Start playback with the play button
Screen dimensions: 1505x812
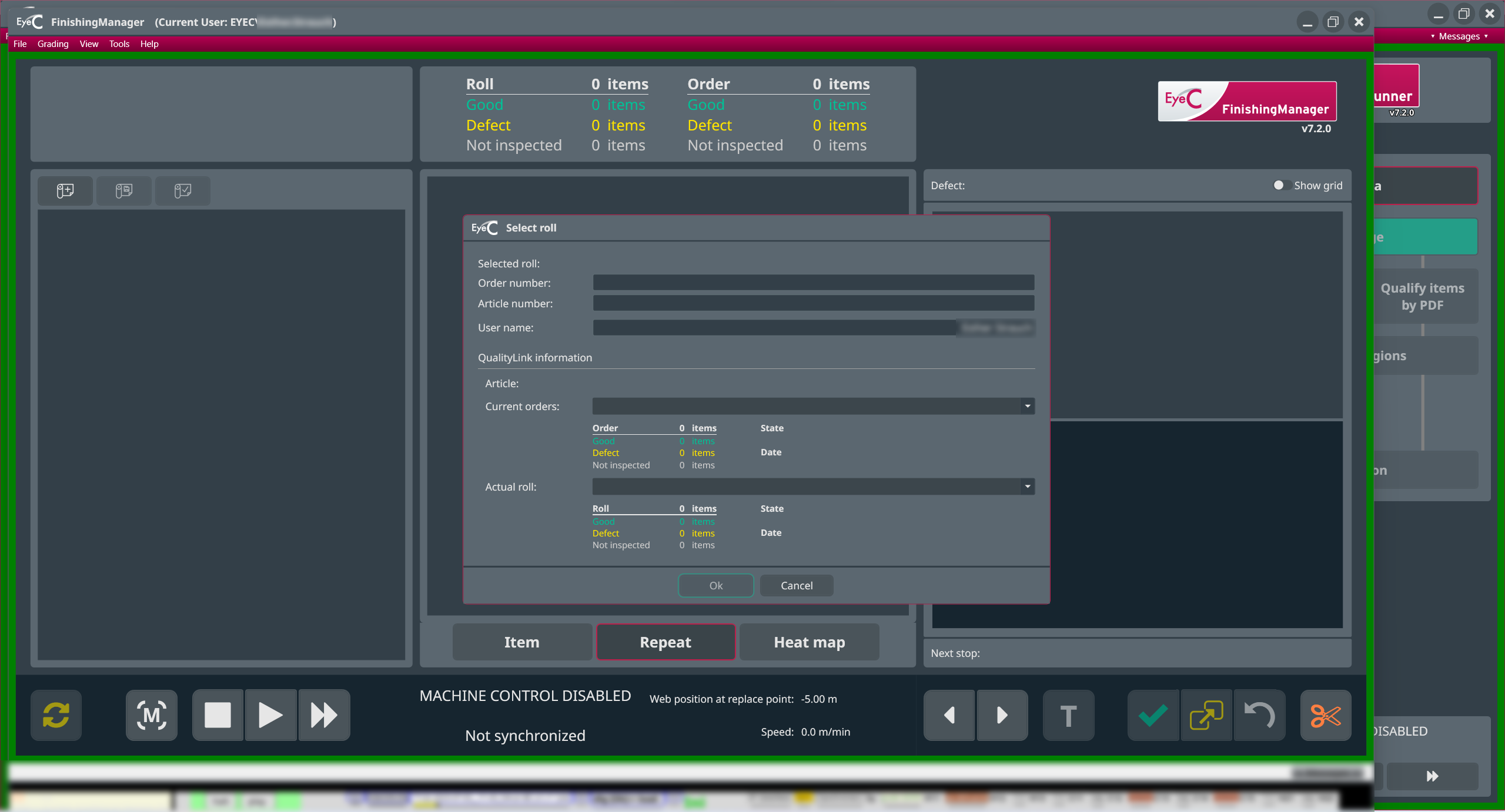click(270, 716)
